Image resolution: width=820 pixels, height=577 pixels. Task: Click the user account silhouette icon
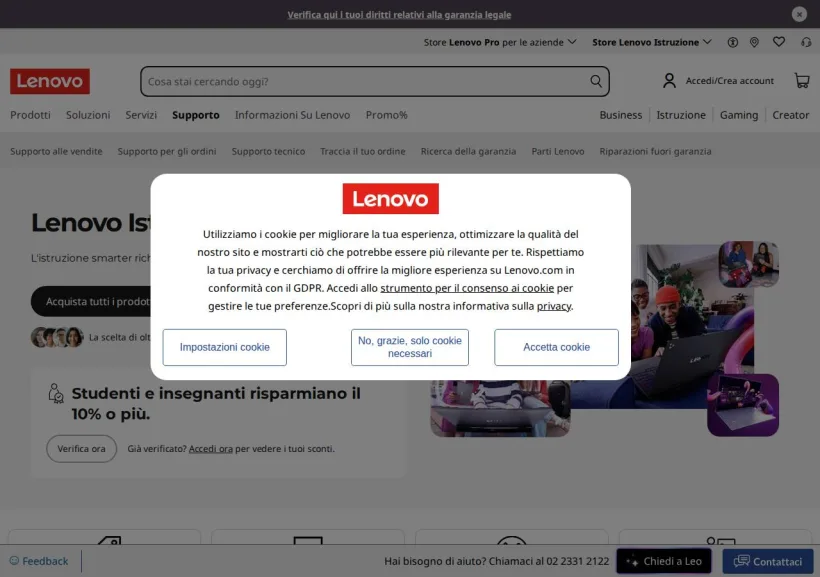pyautogui.click(x=669, y=81)
